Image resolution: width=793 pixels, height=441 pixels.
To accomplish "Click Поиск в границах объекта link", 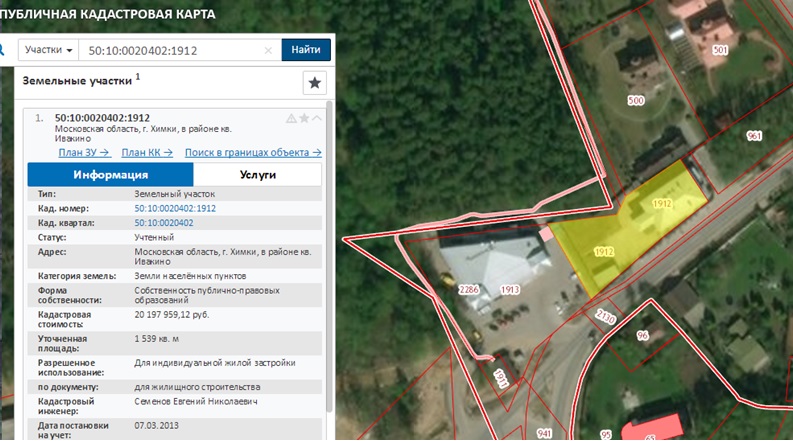I will (x=253, y=153).
